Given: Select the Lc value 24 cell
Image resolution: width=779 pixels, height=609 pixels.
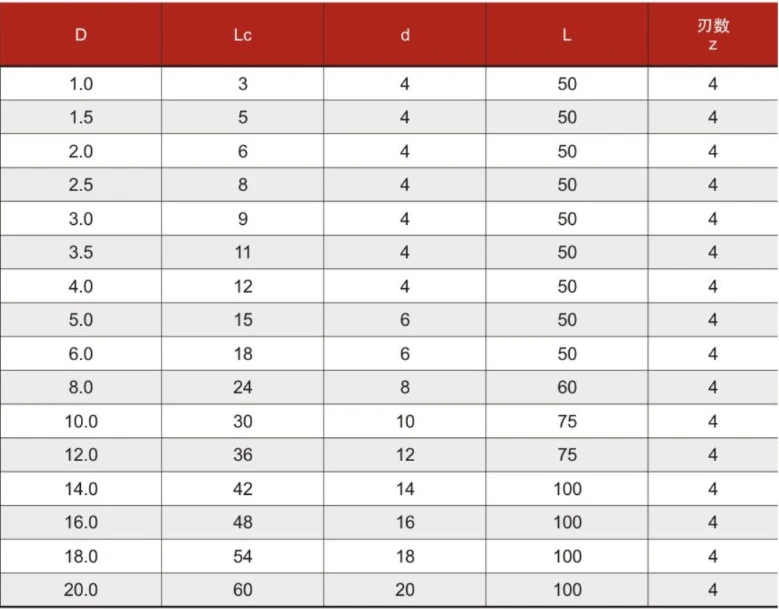Looking at the screenshot, I should 242,387.
